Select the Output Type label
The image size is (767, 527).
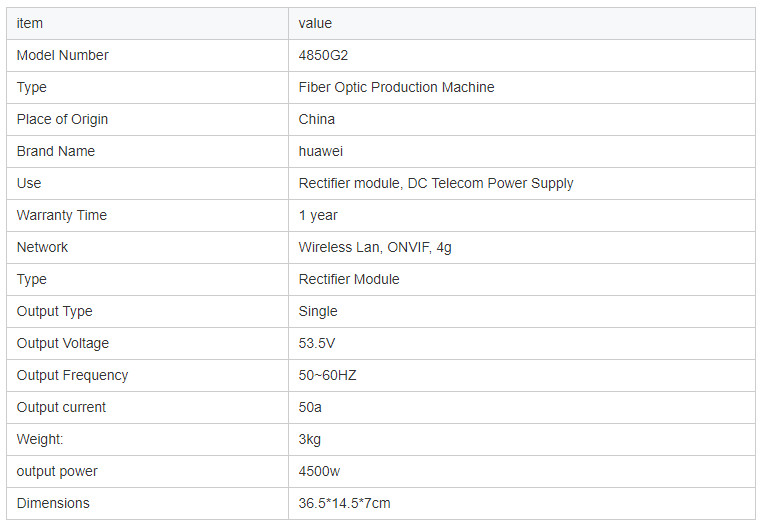tap(55, 311)
